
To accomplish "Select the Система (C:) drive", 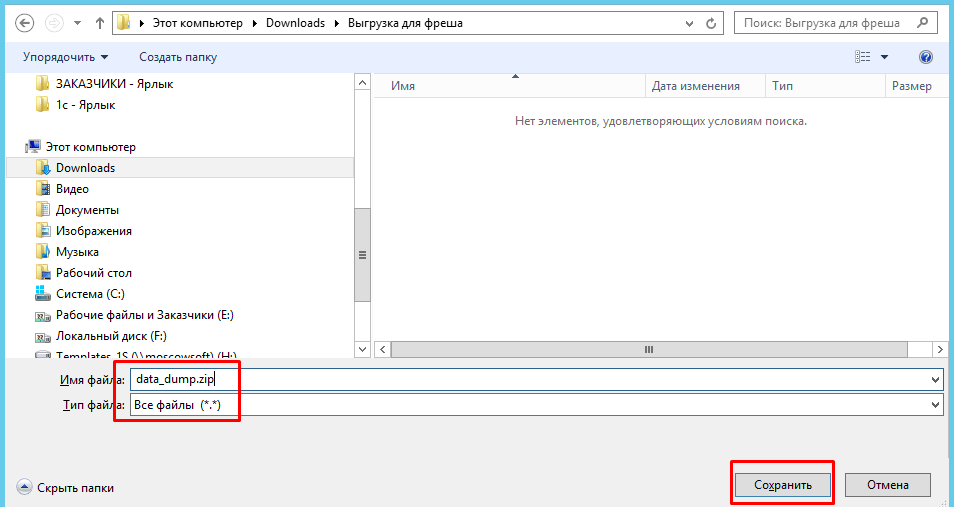I will (x=92, y=294).
